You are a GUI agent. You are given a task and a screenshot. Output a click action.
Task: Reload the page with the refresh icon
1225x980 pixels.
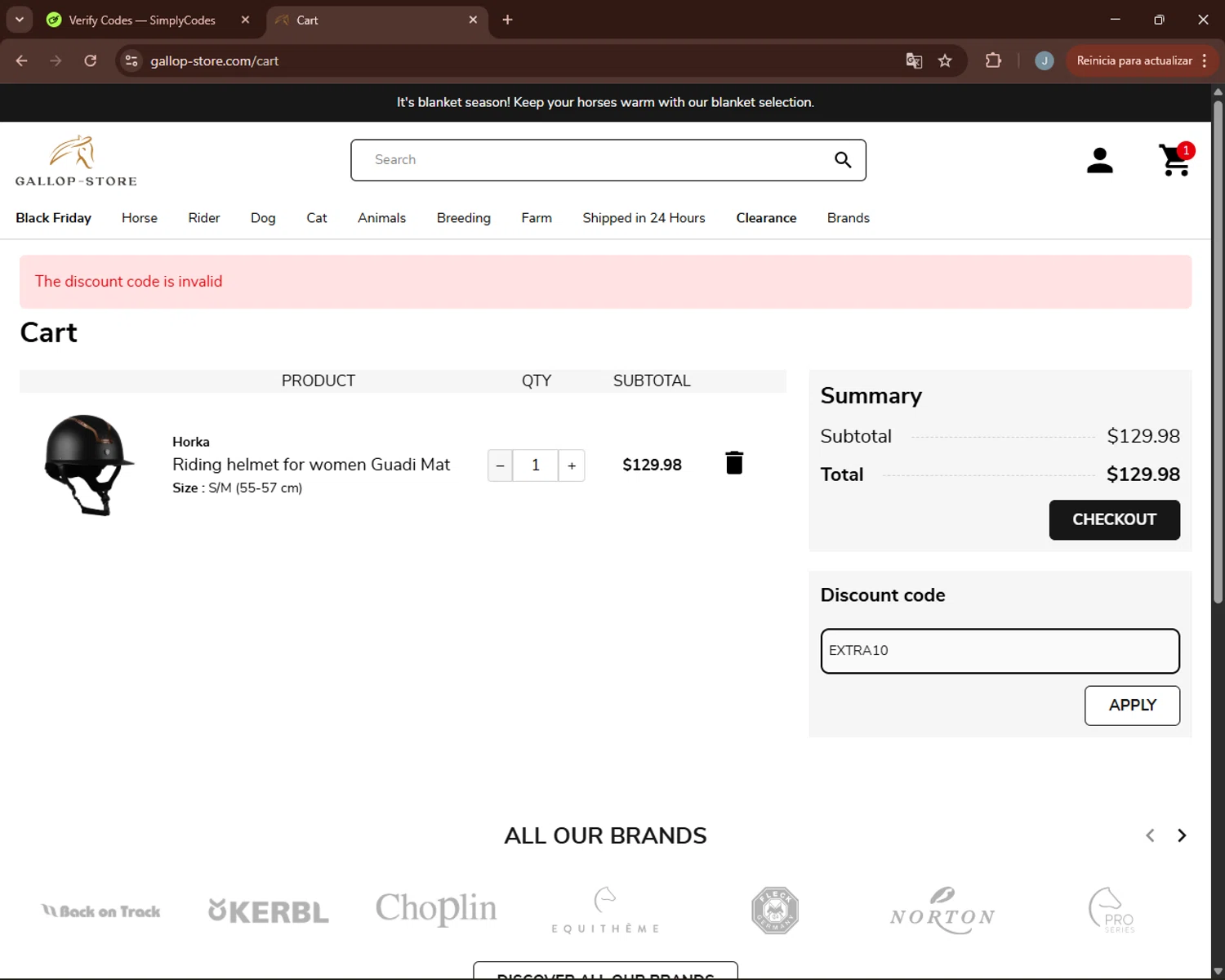pyautogui.click(x=91, y=60)
